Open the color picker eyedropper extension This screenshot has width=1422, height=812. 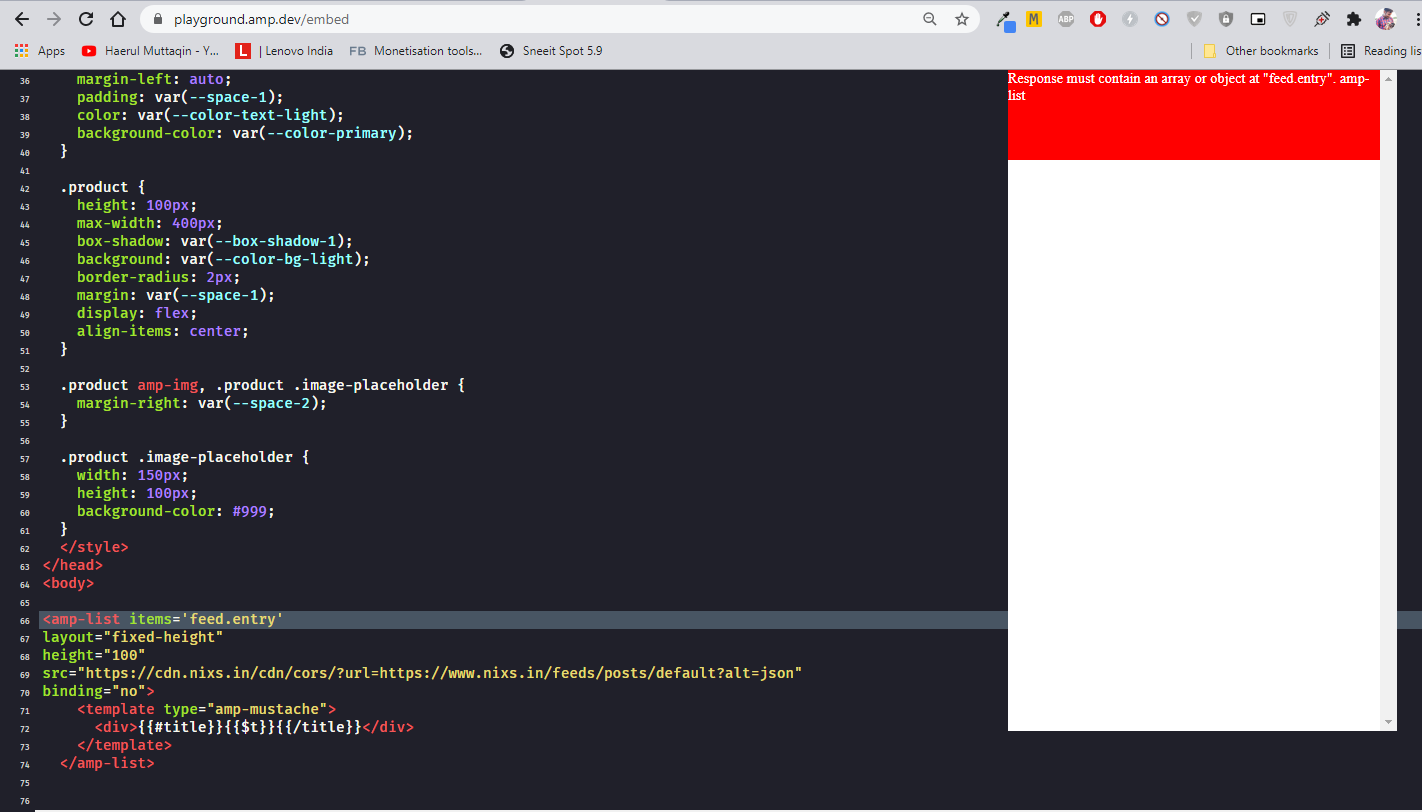pos(1006,19)
